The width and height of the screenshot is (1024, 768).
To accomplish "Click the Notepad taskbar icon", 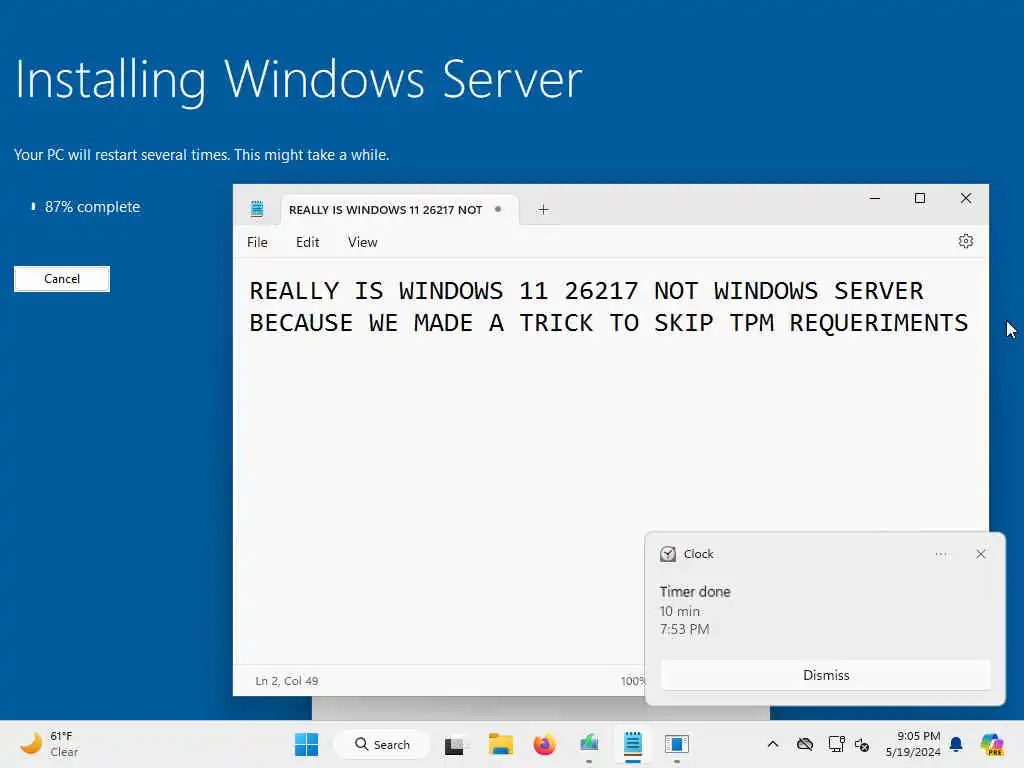I will point(632,743).
